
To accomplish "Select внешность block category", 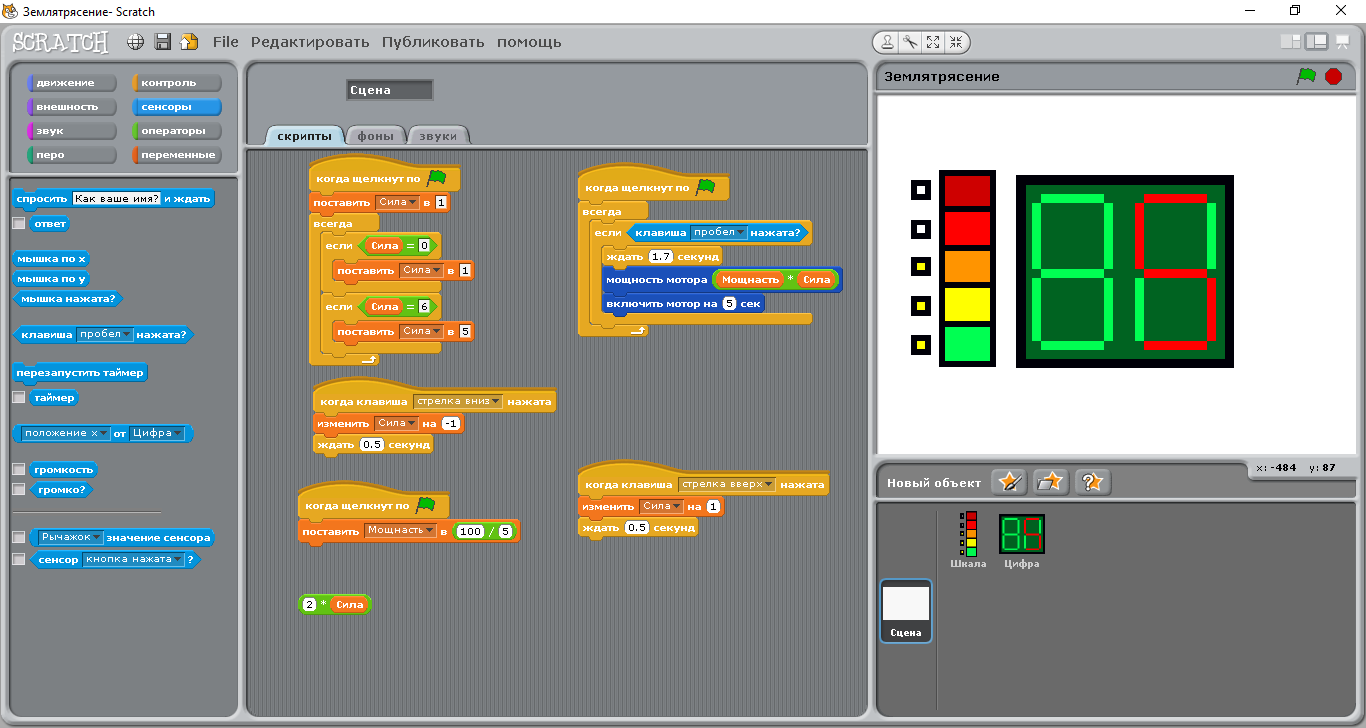I will (72, 107).
